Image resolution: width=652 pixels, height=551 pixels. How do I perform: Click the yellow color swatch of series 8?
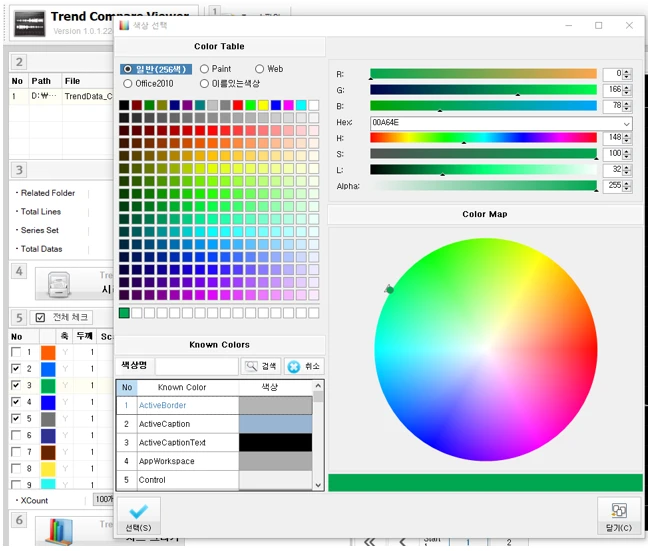coord(48,469)
